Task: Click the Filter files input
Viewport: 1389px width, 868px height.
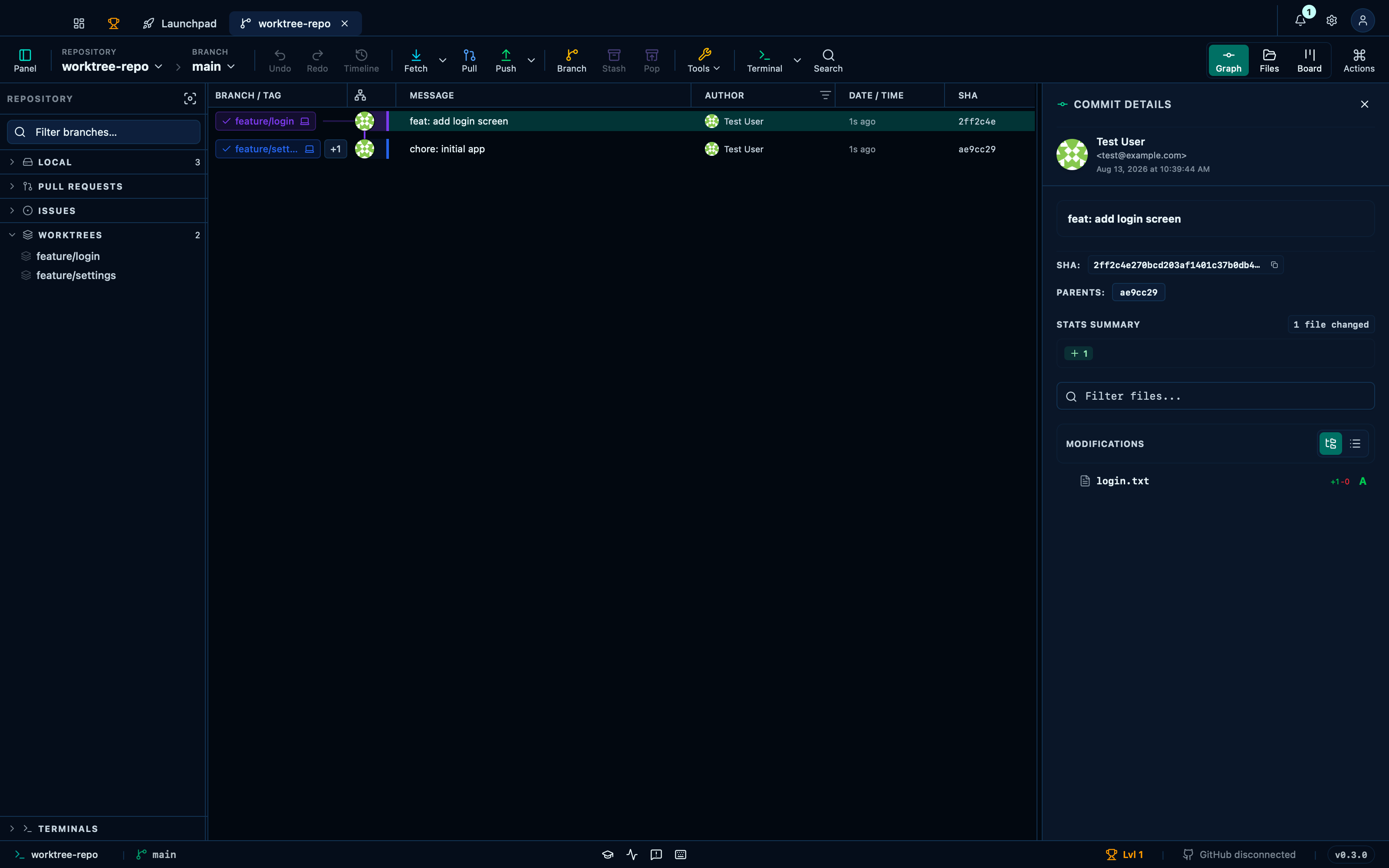Action: click(1215, 396)
